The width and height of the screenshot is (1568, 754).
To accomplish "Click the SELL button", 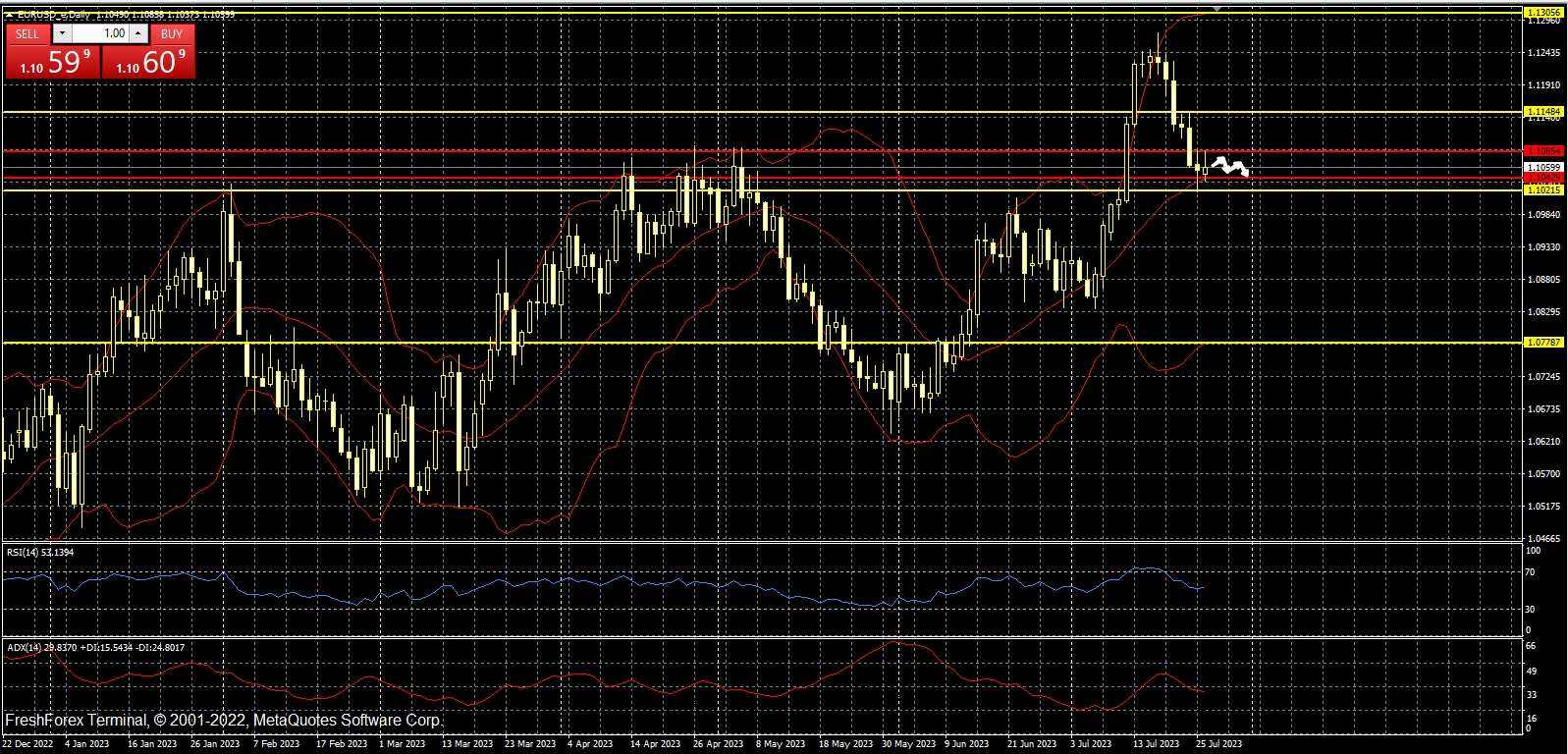I will coord(27,33).
